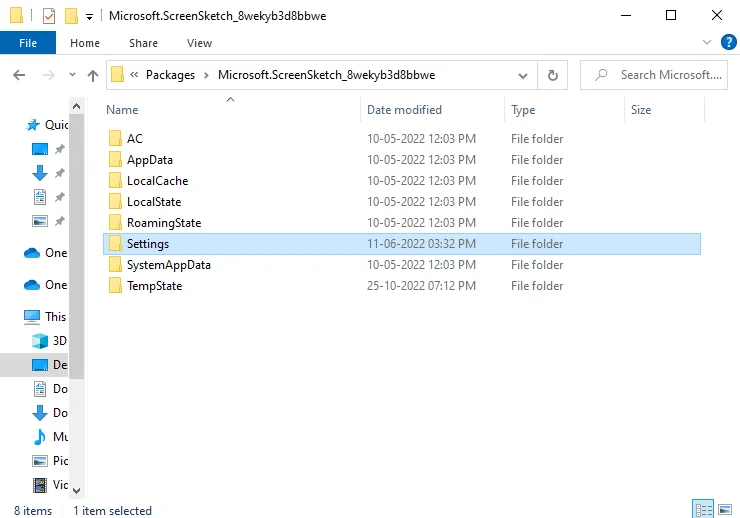The width and height of the screenshot is (740, 518).
Task: Maximize the File Explorer window
Action: click(671, 15)
